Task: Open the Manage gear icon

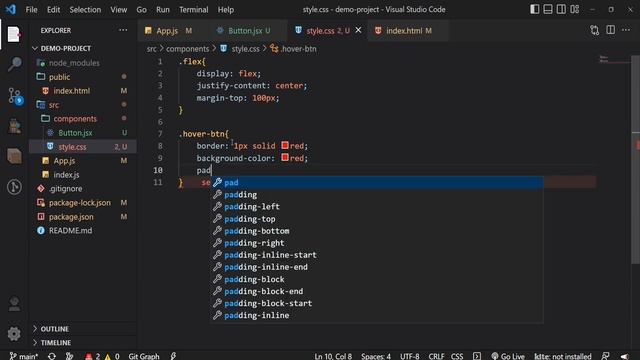Action: click(x=14, y=334)
